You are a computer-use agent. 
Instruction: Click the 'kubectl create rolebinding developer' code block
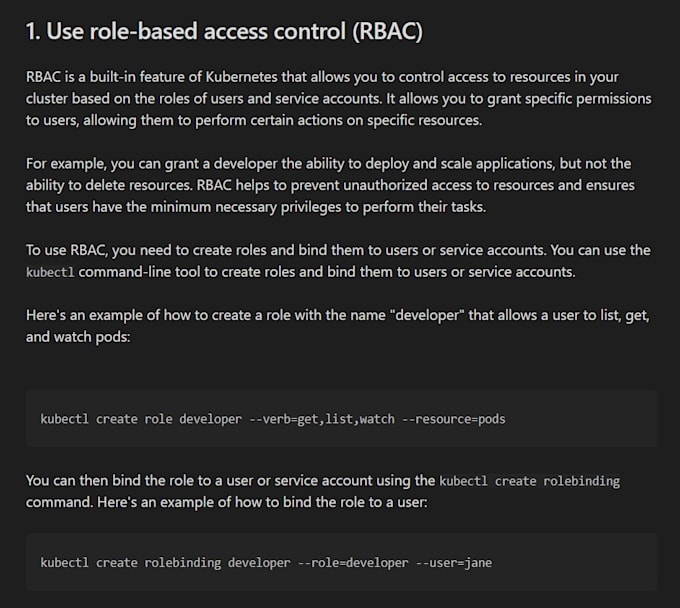tap(342, 562)
